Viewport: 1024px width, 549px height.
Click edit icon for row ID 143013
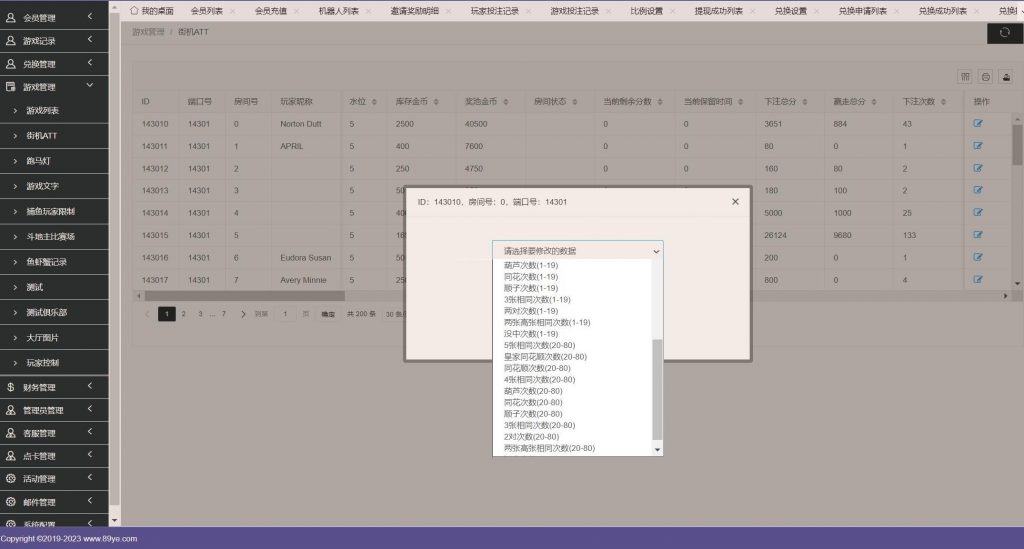coord(978,190)
